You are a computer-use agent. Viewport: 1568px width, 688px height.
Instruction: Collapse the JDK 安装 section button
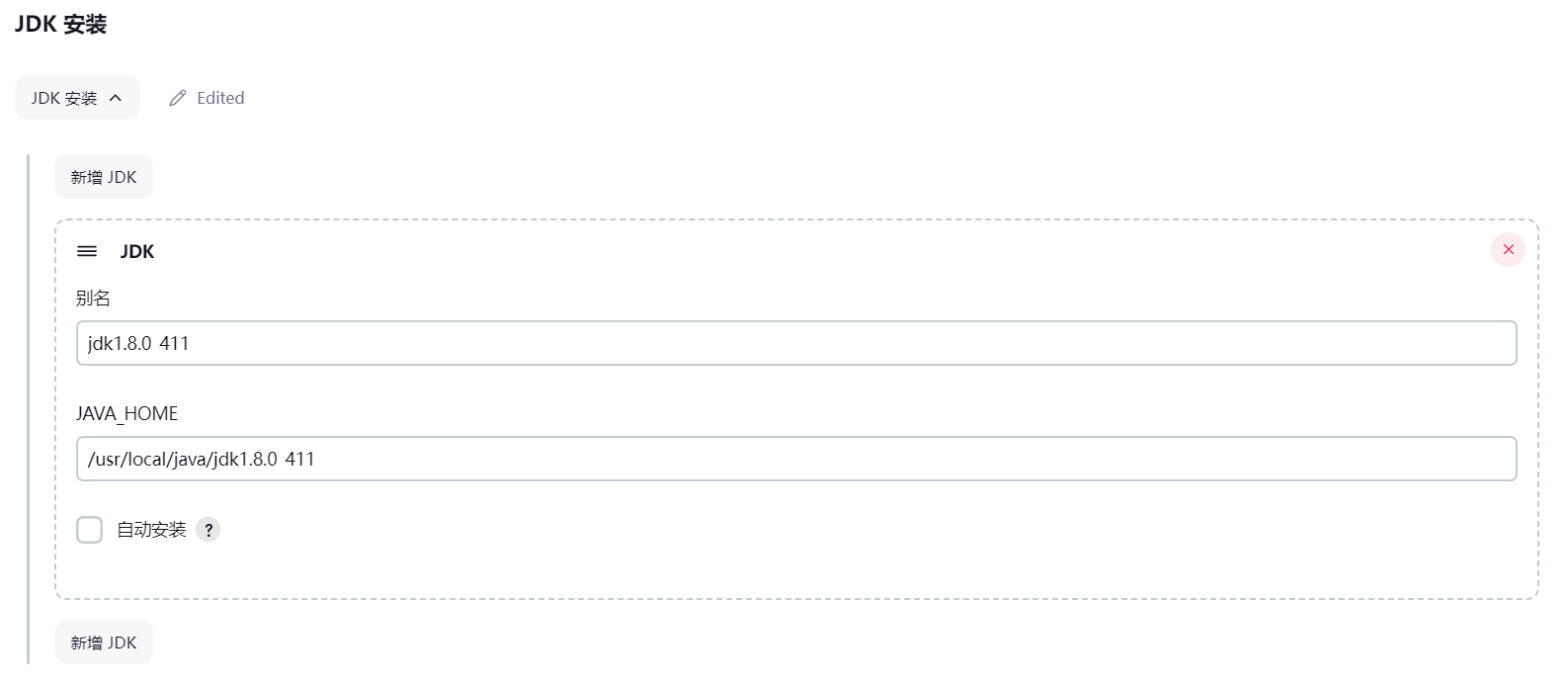coord(77,98)
